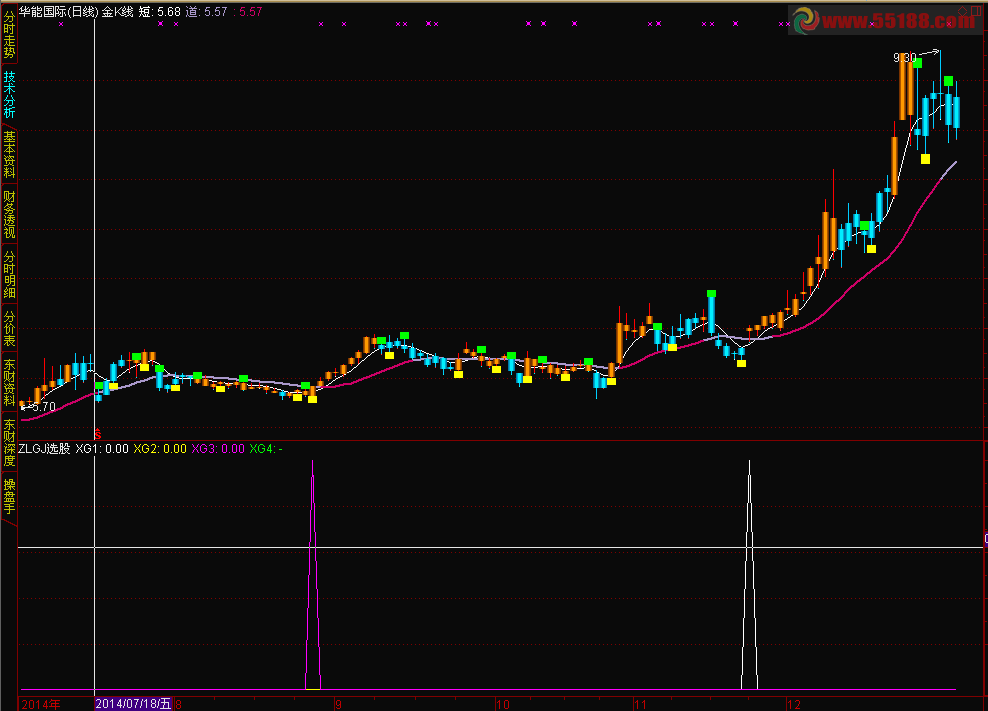Click the 道: 5.57 value label
The image size is (988, 711).
[207, 11]
